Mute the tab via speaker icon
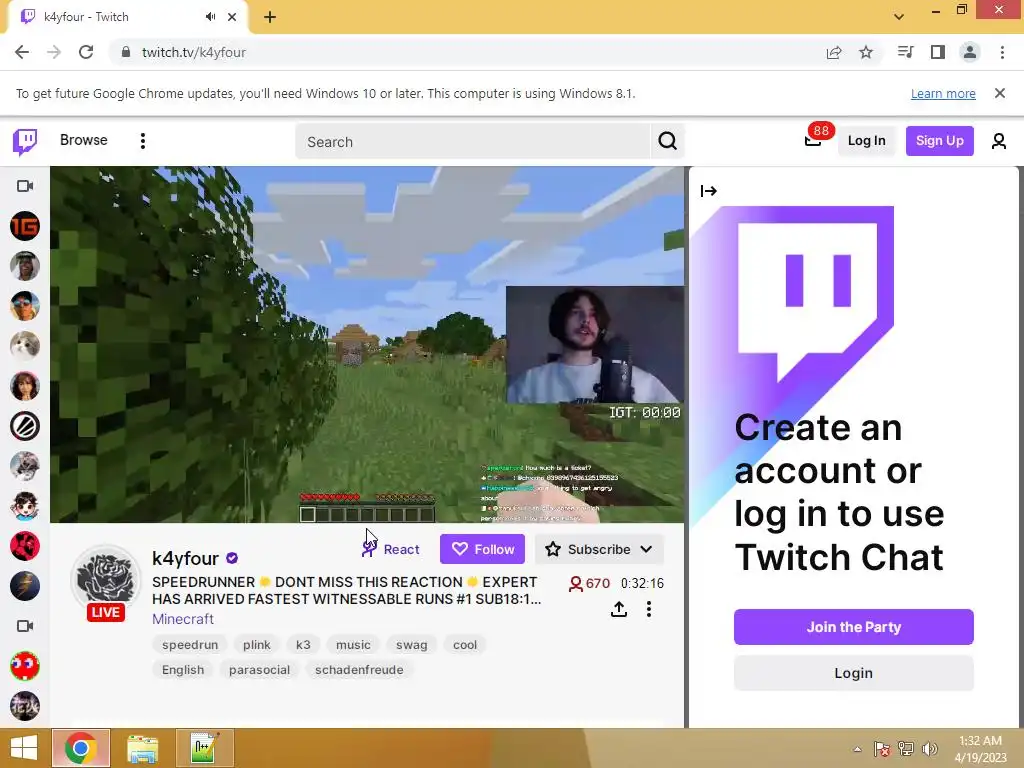1024x768 pixels. pyautogui.click(x=210, y=17)
